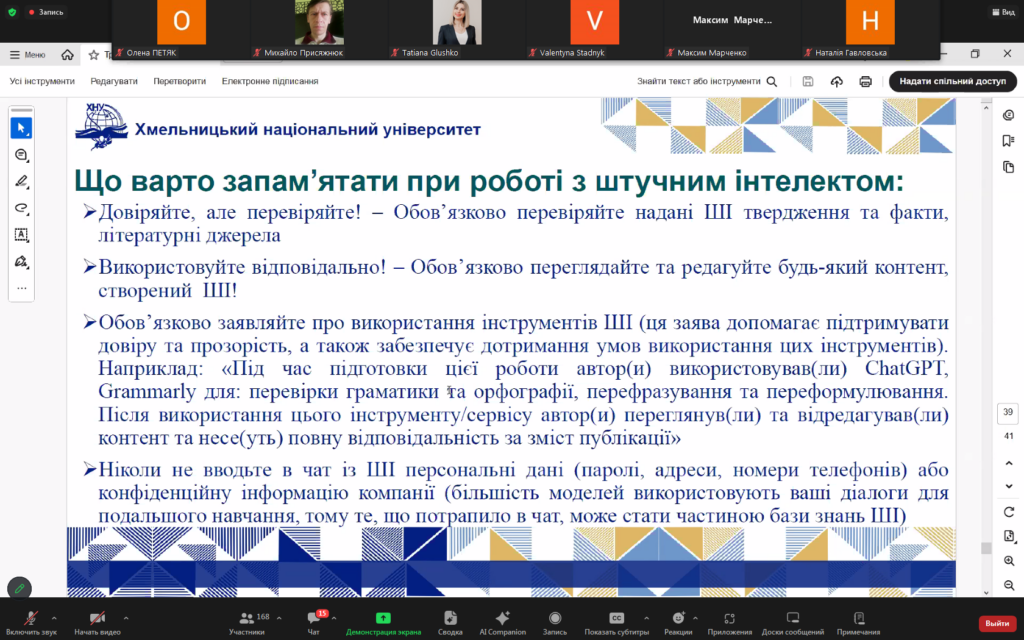Open the Acrobat home icon
This screenshot has height=640, width=1024.
point(67,54)
